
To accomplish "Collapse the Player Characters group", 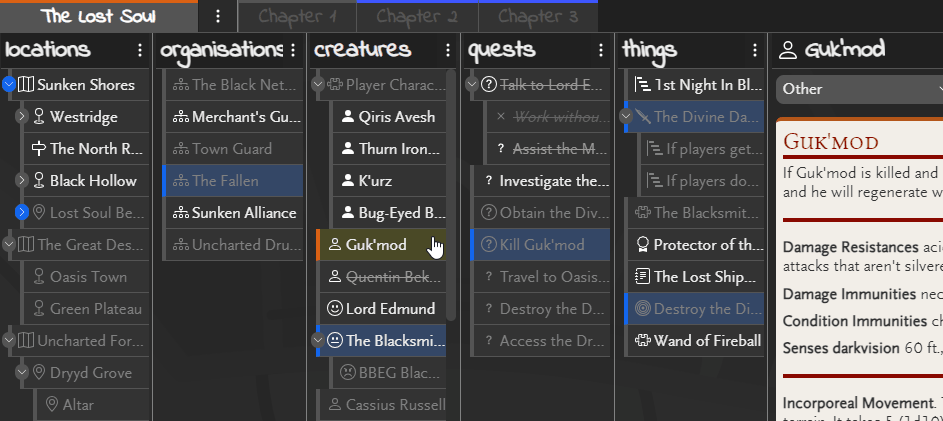I will pyautogui.click(x=318, y=85).
